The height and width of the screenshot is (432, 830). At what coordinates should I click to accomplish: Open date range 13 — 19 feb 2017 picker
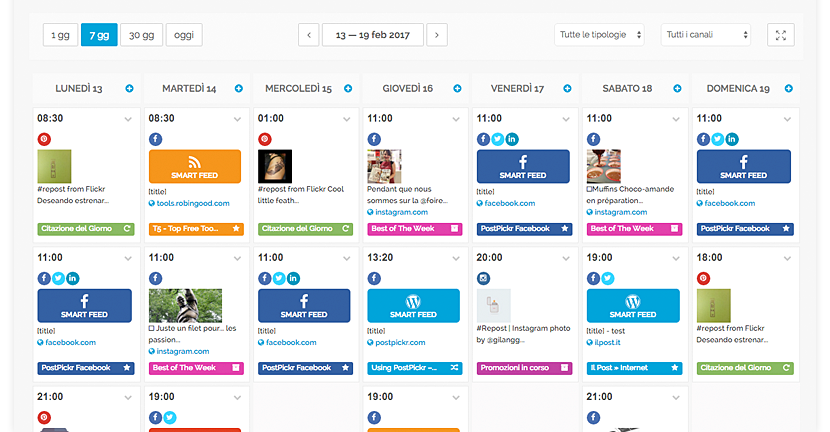pos(373,35)
